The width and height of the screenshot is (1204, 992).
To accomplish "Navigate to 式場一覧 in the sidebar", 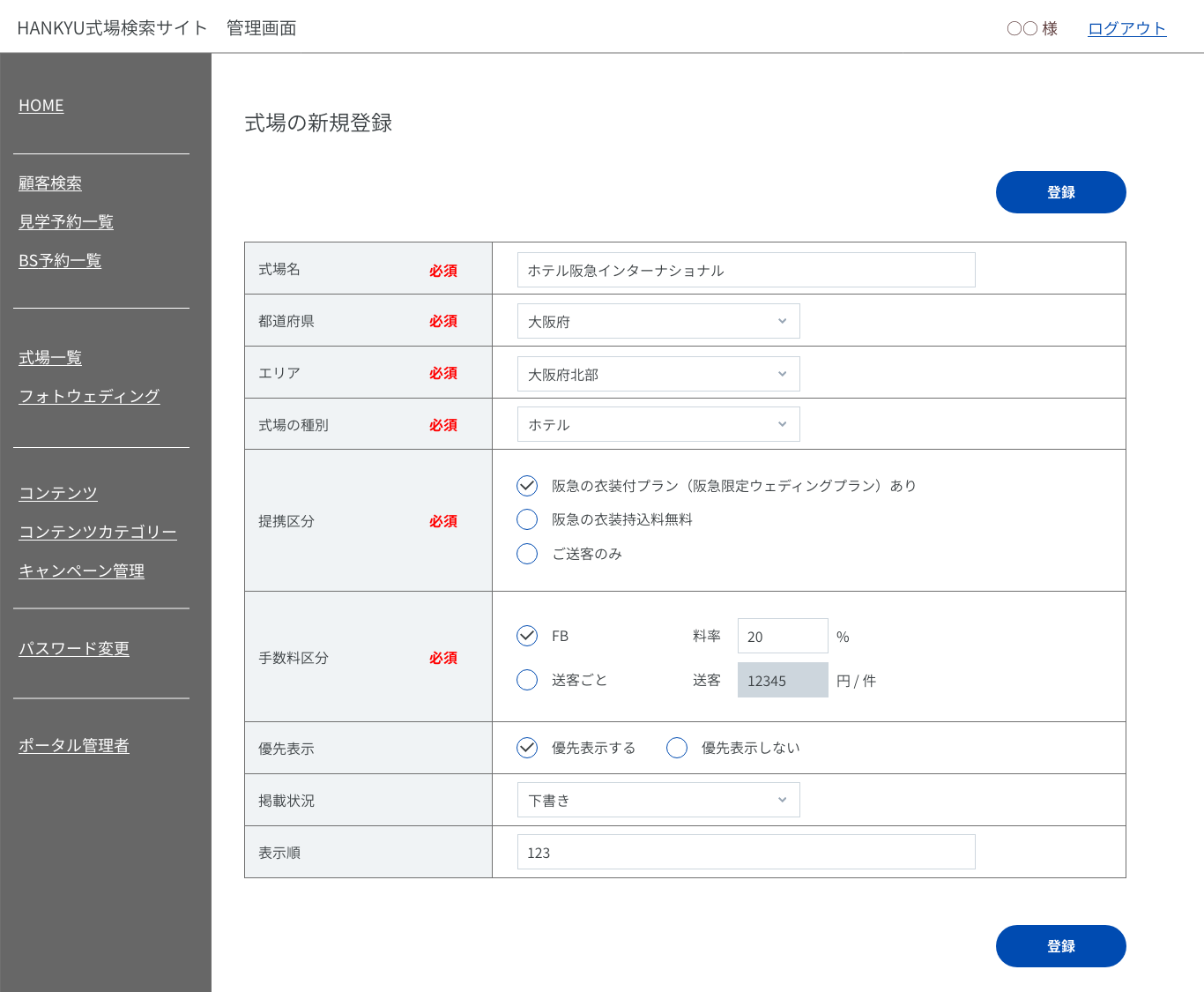I will [50, 358].
